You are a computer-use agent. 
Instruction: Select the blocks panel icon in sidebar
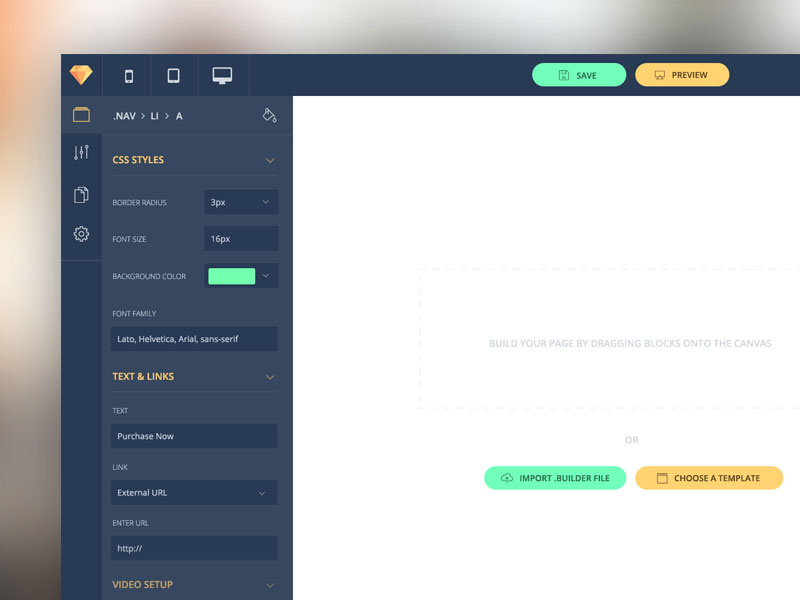pos(81,114)
